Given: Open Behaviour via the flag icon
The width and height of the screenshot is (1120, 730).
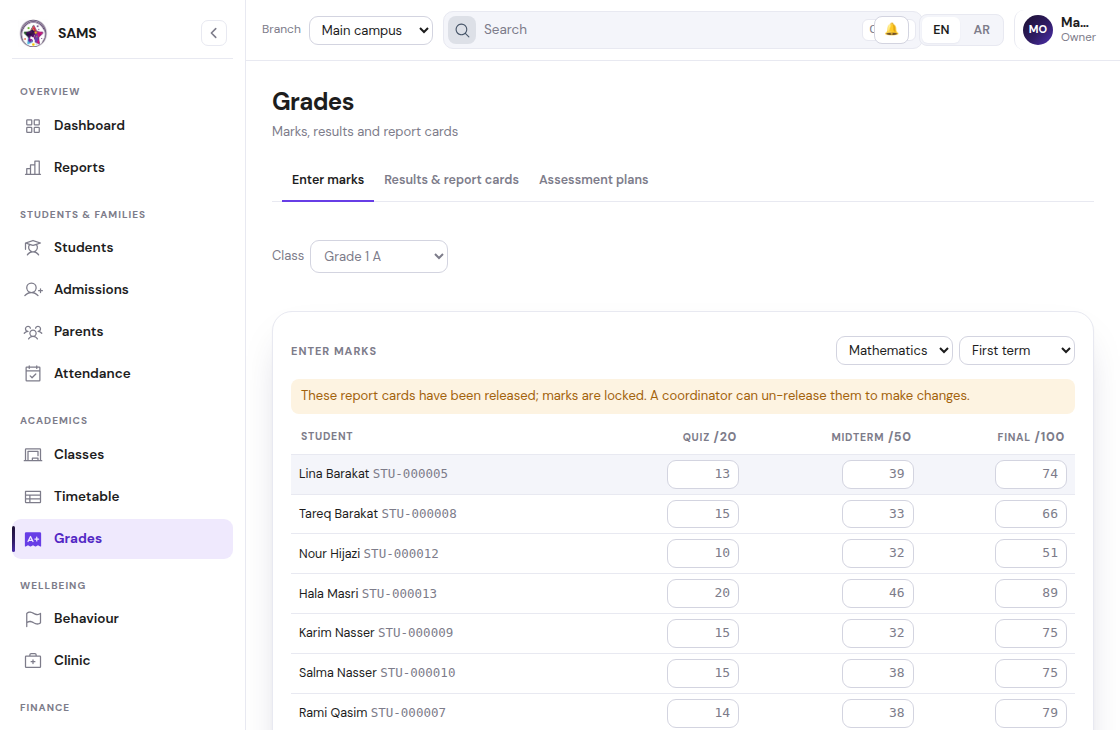Looking at the screenshot, I should (33, 619).
